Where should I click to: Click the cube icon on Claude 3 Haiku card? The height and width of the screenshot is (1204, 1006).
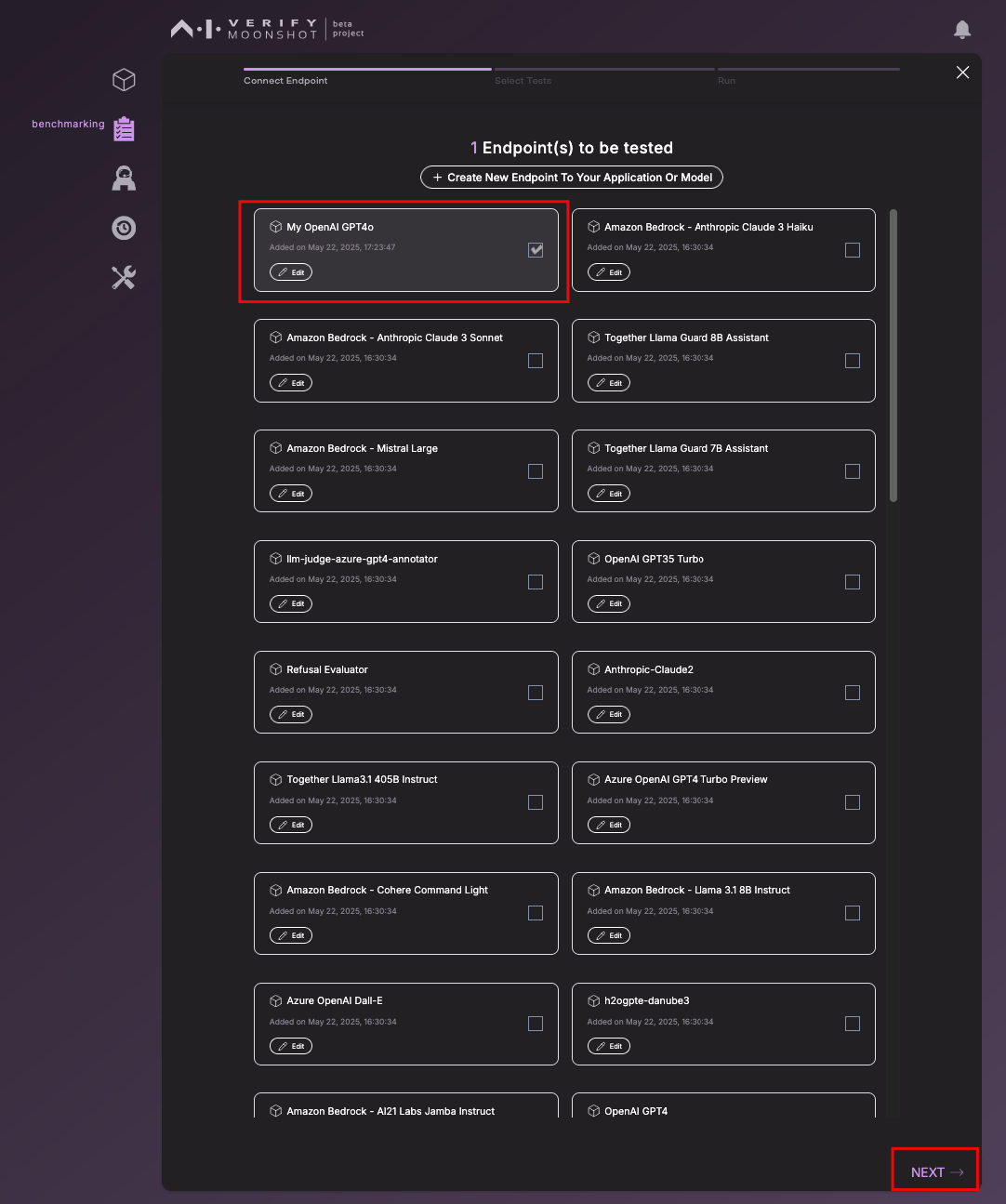point(594,227)
